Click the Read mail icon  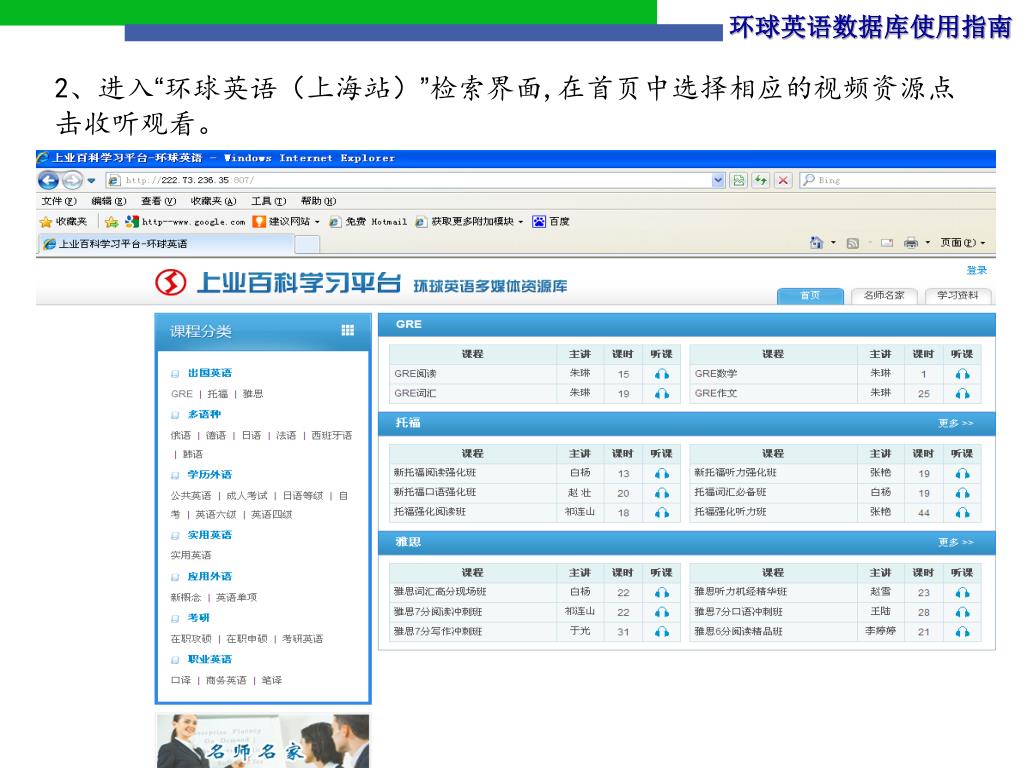[x=887, y=243]
